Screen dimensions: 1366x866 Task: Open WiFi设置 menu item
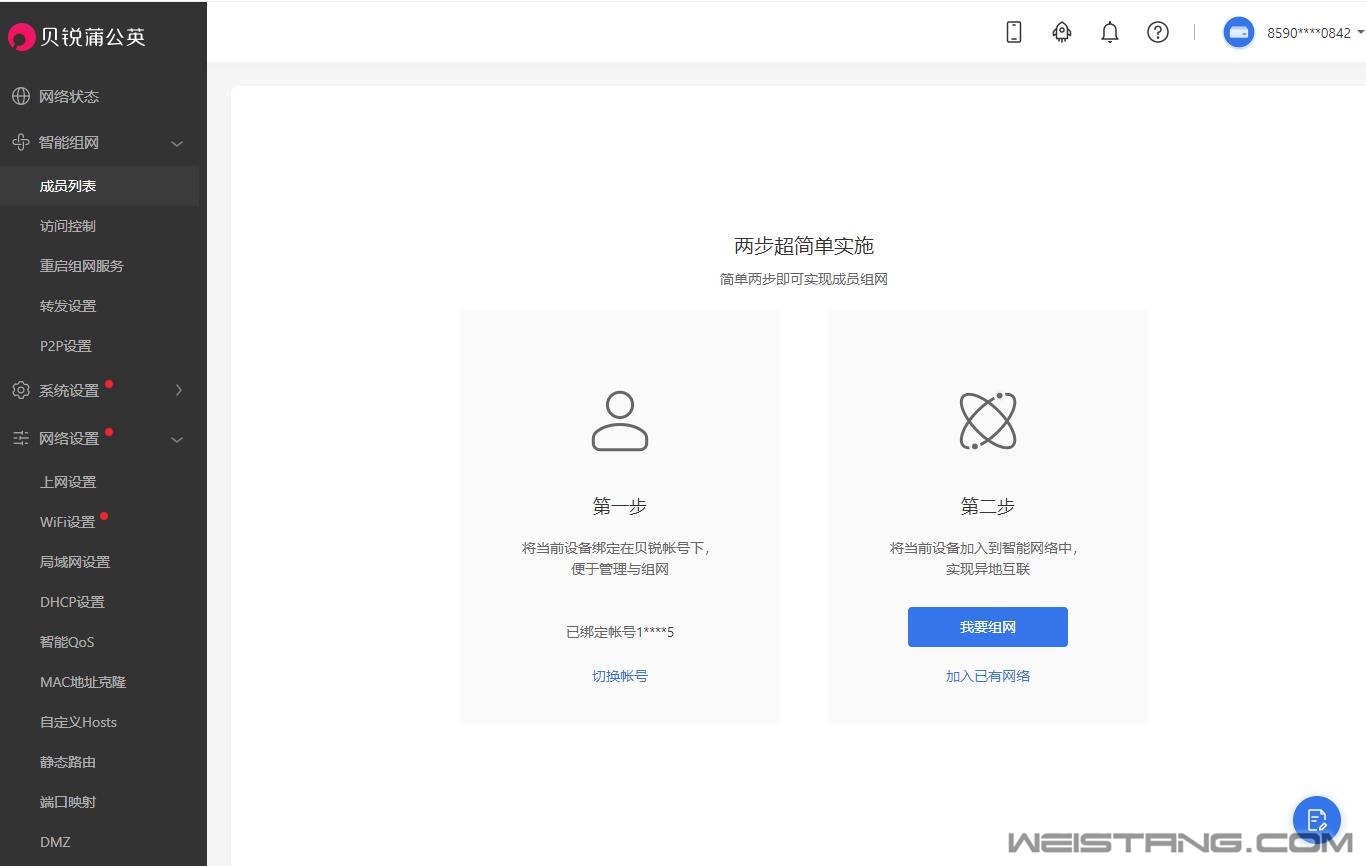point(67,522)
